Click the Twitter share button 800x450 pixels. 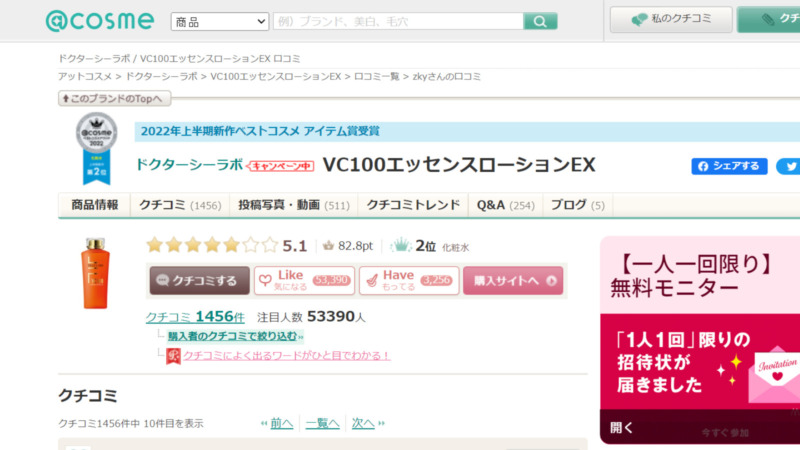pyautogui.click(x=788, y=166)
